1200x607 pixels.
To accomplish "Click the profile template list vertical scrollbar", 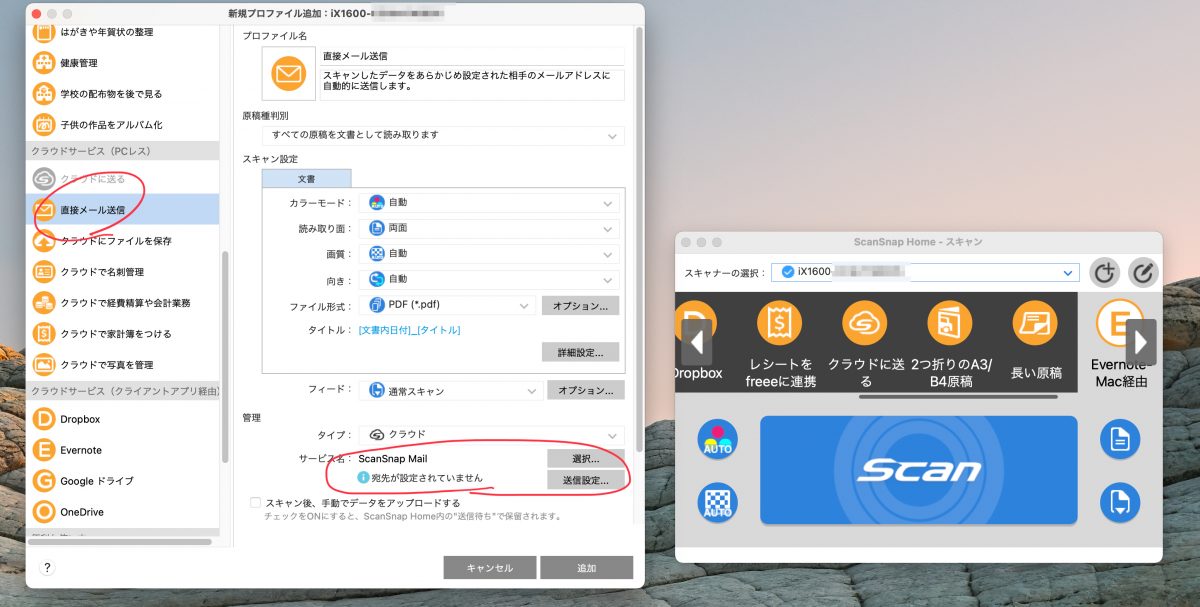I will (x=225, y=355).
